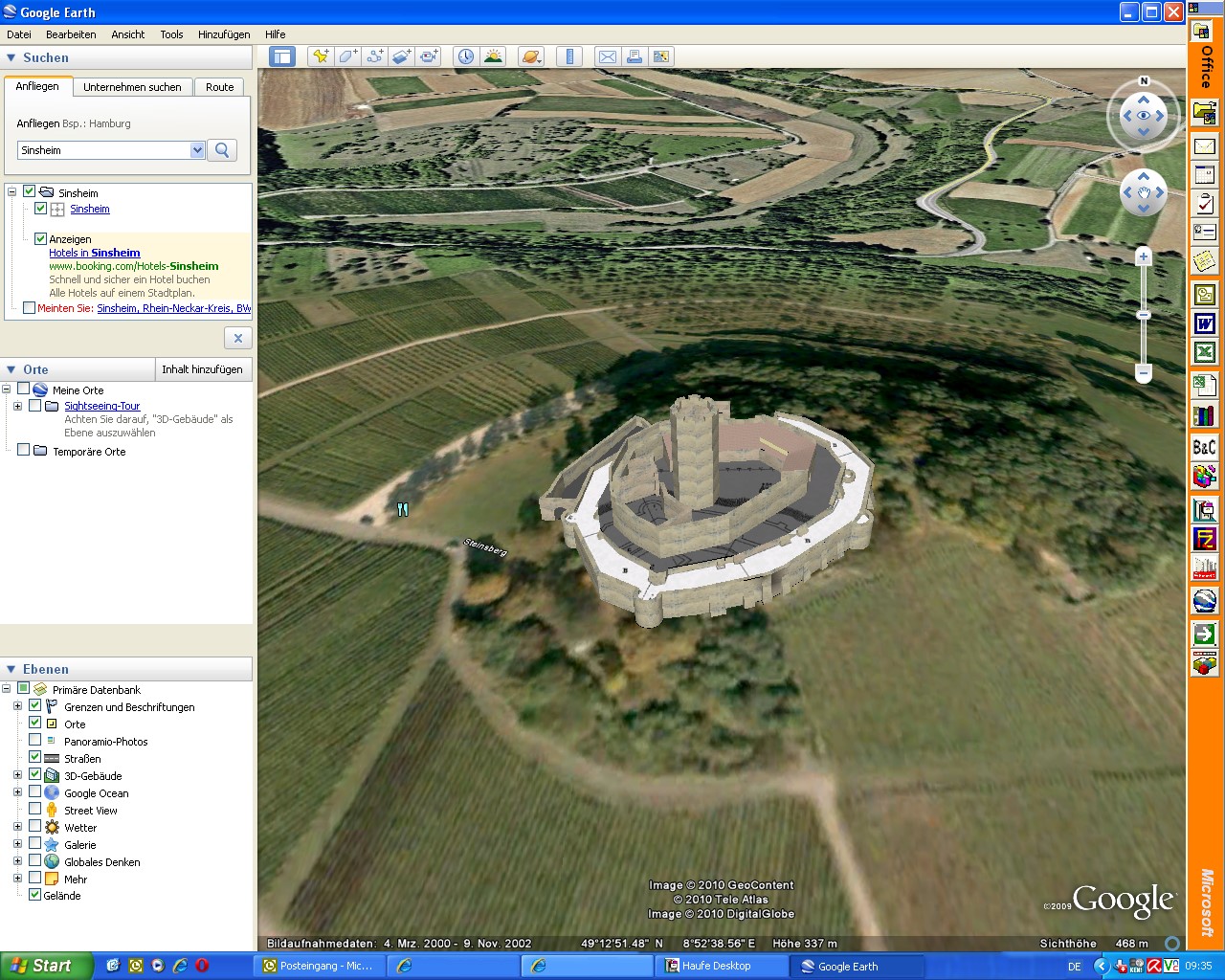The height and width of the screenshot is (980, 1225).
Task: Click into the Anfliegen search input field
Action: (x=103, y=150)
